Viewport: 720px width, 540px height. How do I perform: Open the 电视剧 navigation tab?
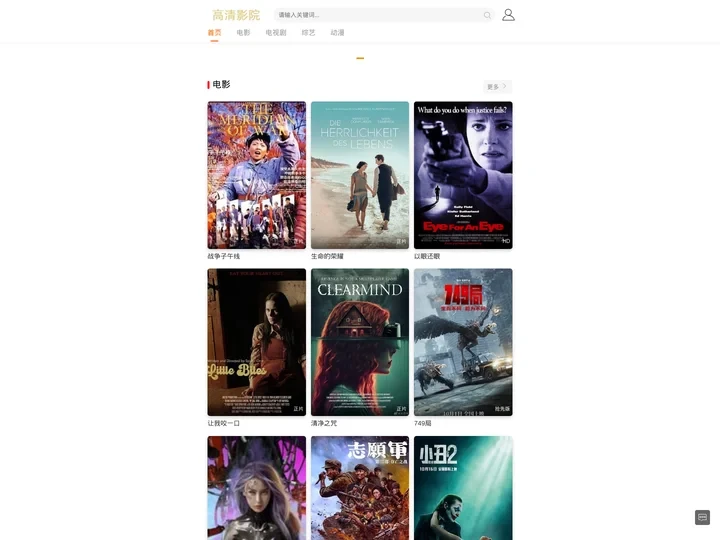click(x=276, y=33)
